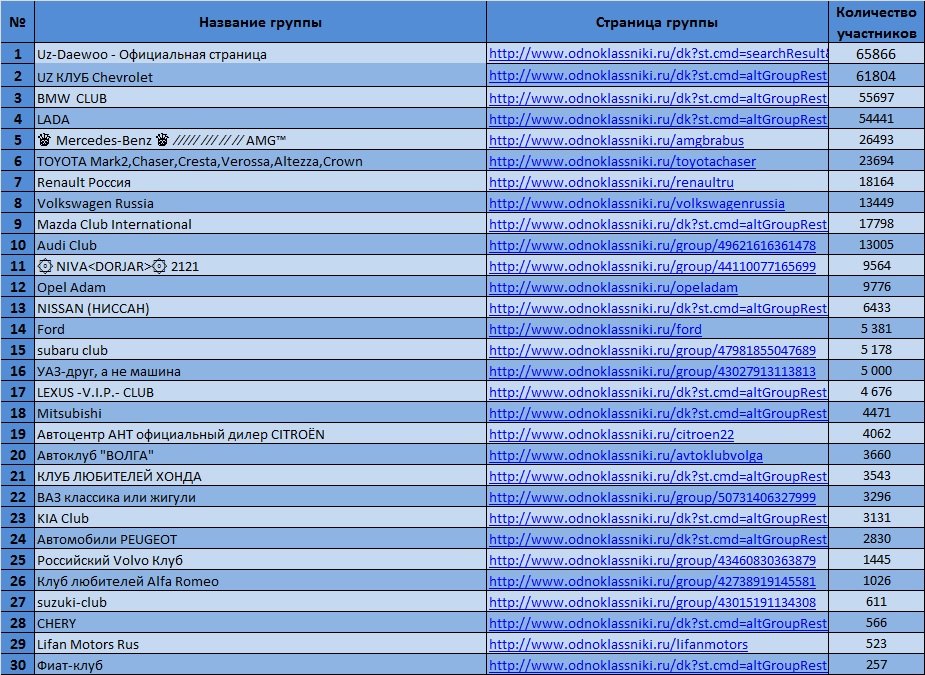Viewport: 925px width, 675px height.
Task: Open link group/47981855047689
Action: tap(652, 350)
